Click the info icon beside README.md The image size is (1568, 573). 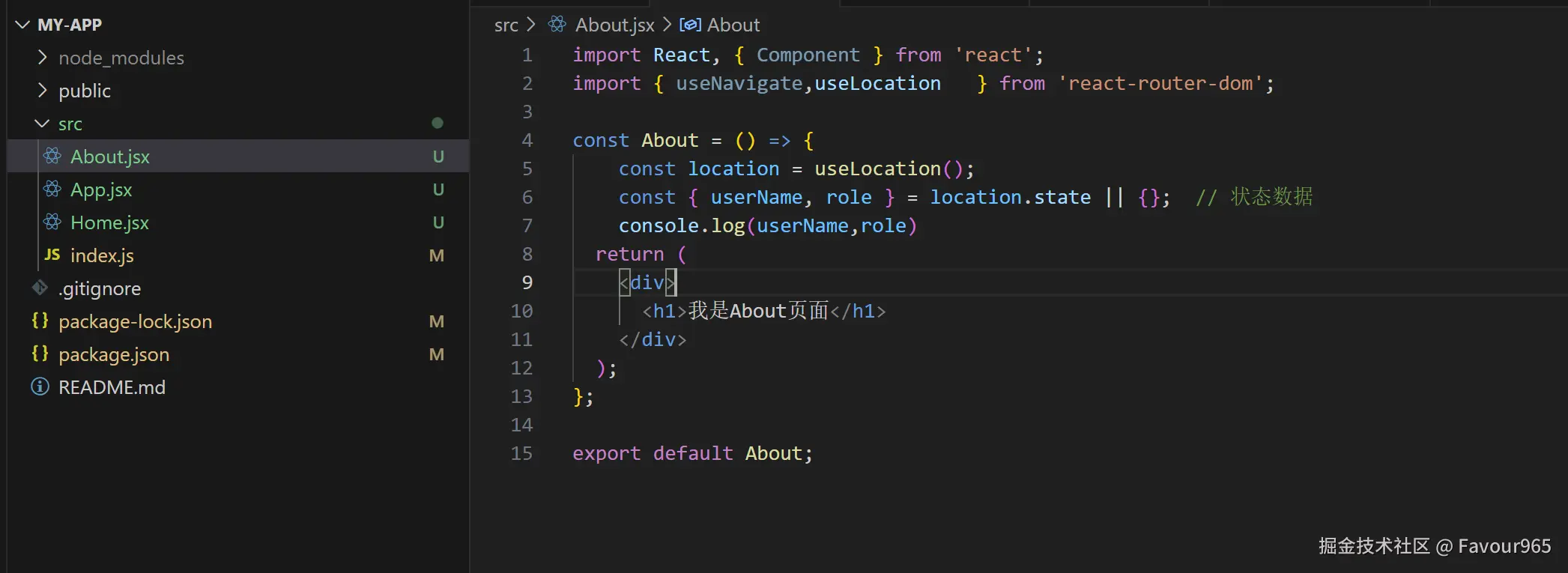(40, 386)
